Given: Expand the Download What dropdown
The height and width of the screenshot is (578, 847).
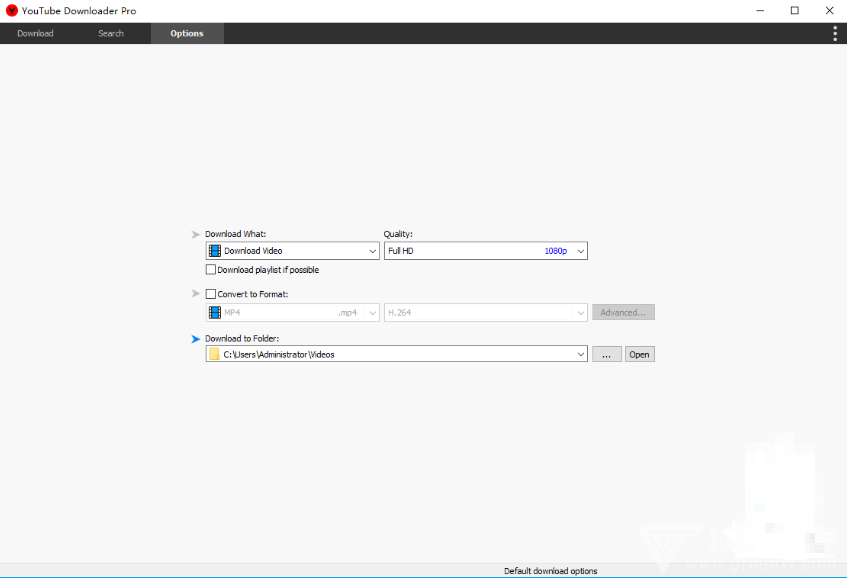Looking at the screenshot, I should point(372,251).
